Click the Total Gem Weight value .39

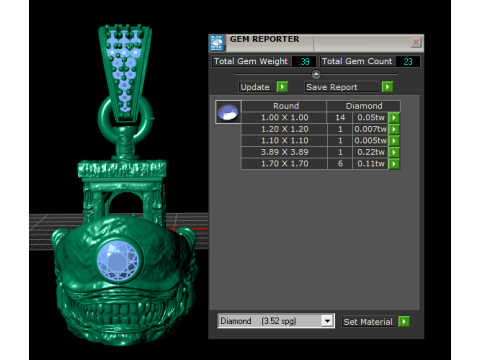pyautogui.click(x=304, y=62)
